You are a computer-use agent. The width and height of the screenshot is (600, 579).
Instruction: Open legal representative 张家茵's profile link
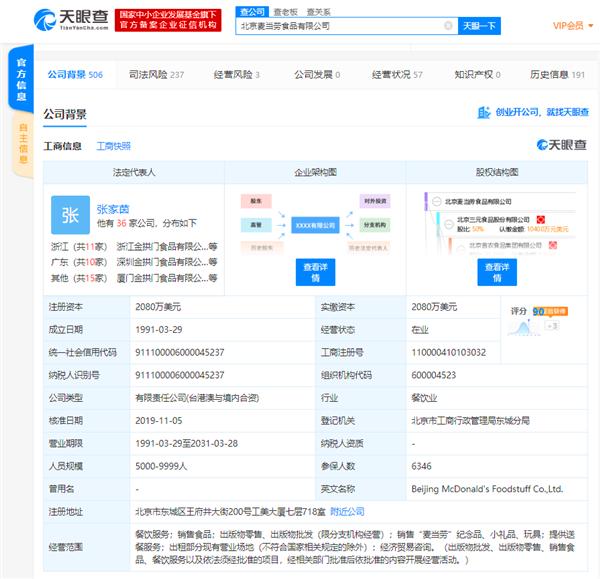click(113, 209)
